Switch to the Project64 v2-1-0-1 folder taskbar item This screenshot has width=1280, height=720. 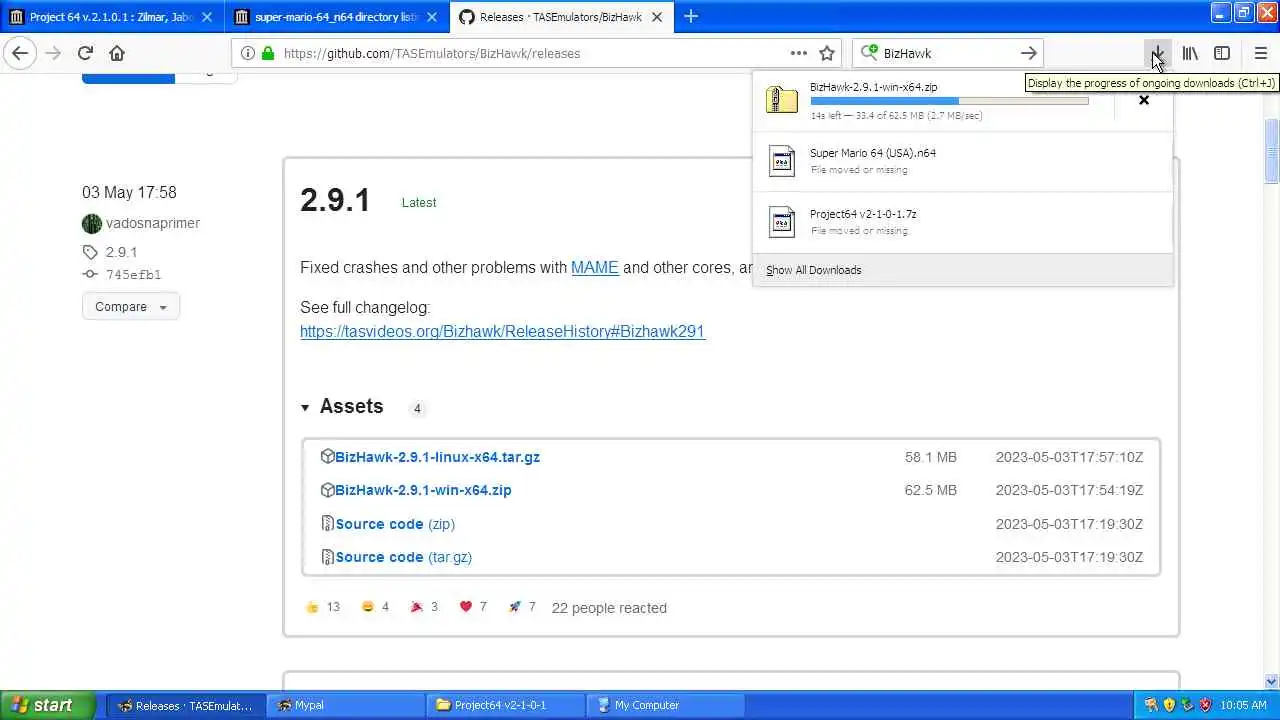505,705
